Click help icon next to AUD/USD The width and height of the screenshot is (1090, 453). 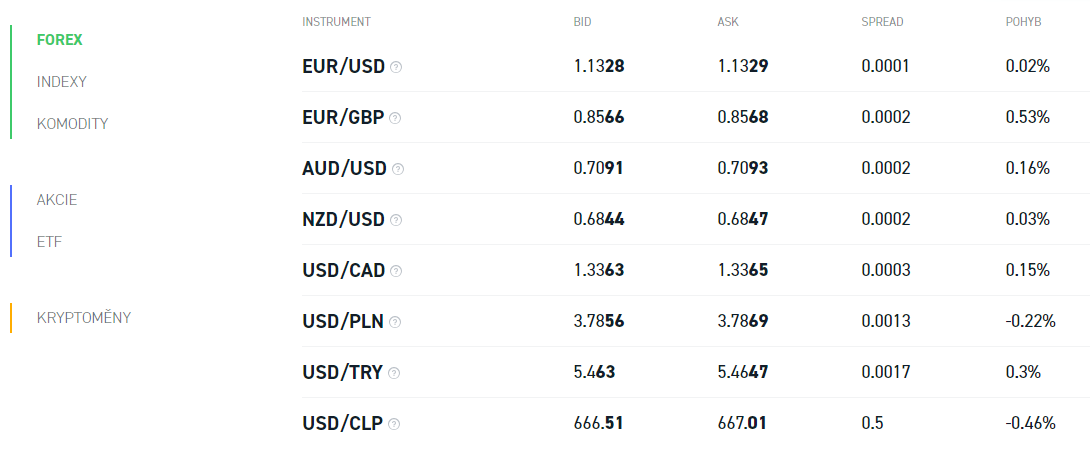click(x=398, y=169)
